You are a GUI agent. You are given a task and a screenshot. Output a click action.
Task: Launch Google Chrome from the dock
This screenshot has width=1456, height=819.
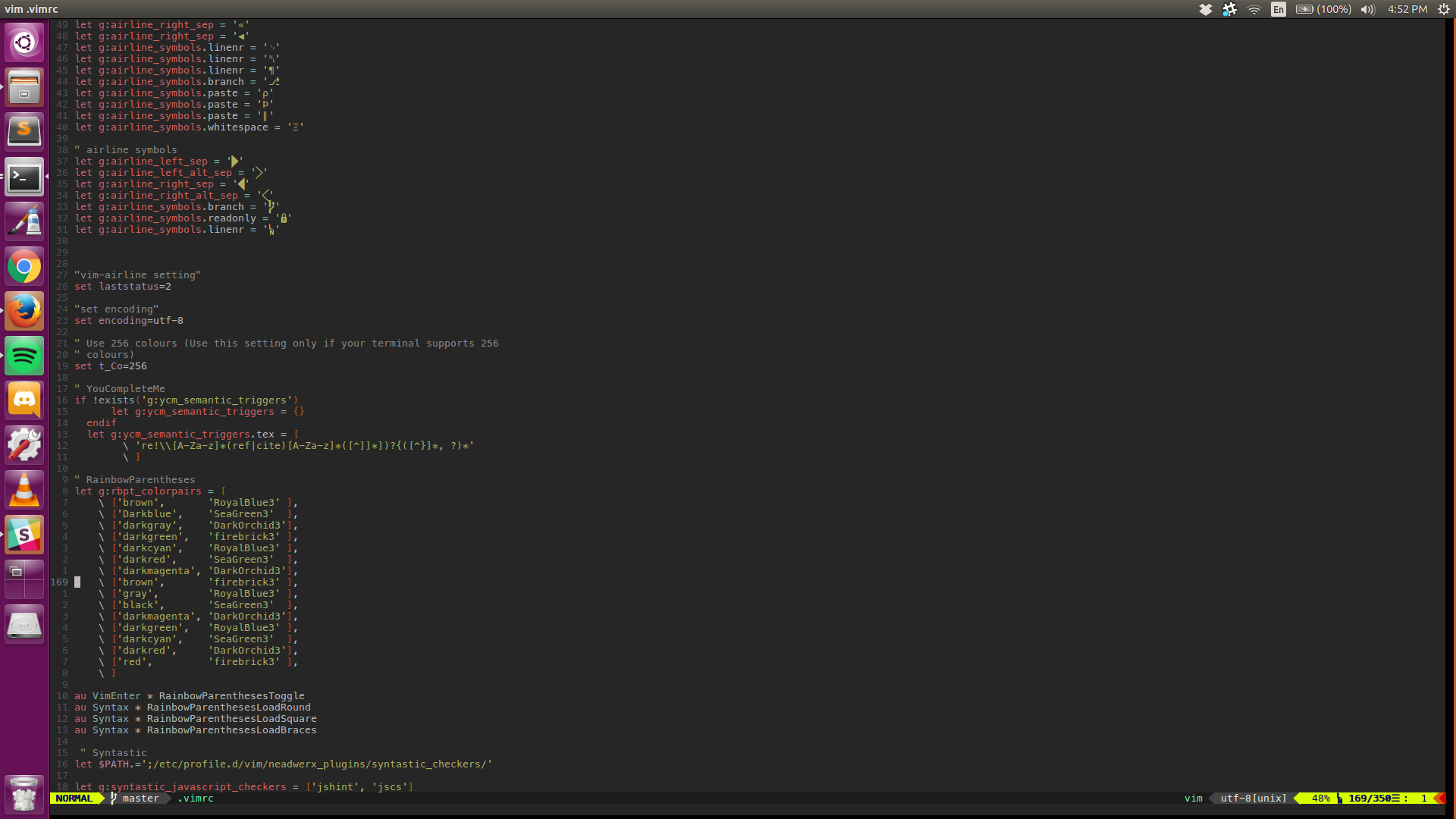[24, 267]
